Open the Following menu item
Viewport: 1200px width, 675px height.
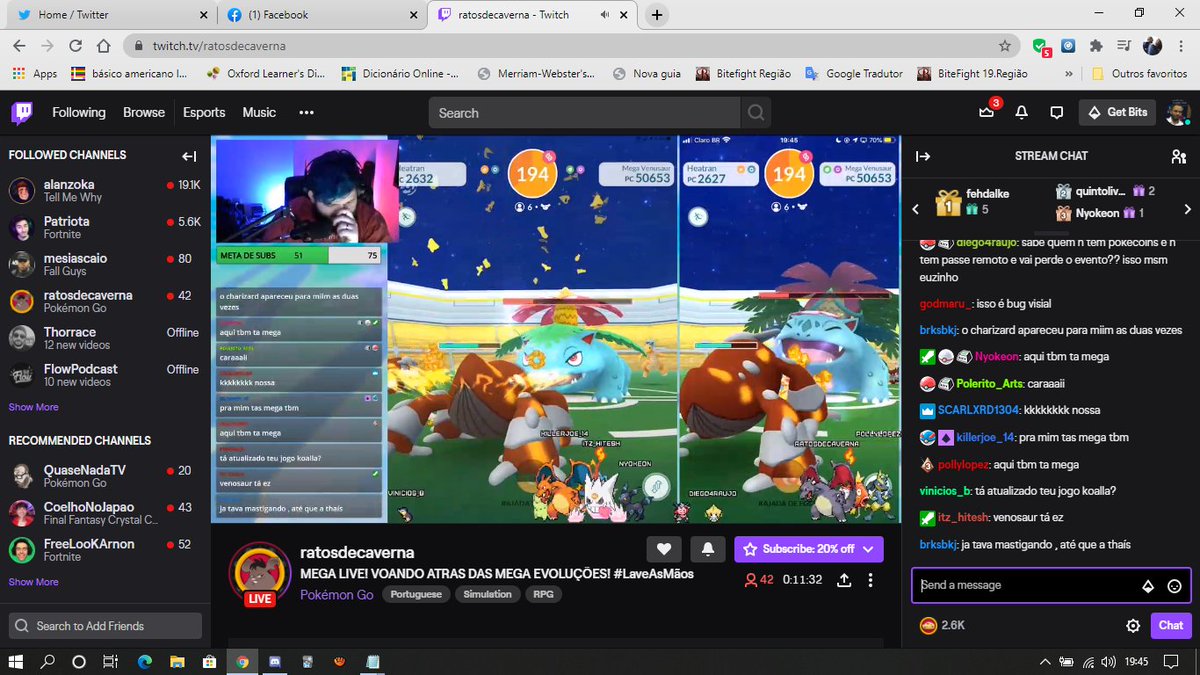pyautogui.click(x=79, y=113)
